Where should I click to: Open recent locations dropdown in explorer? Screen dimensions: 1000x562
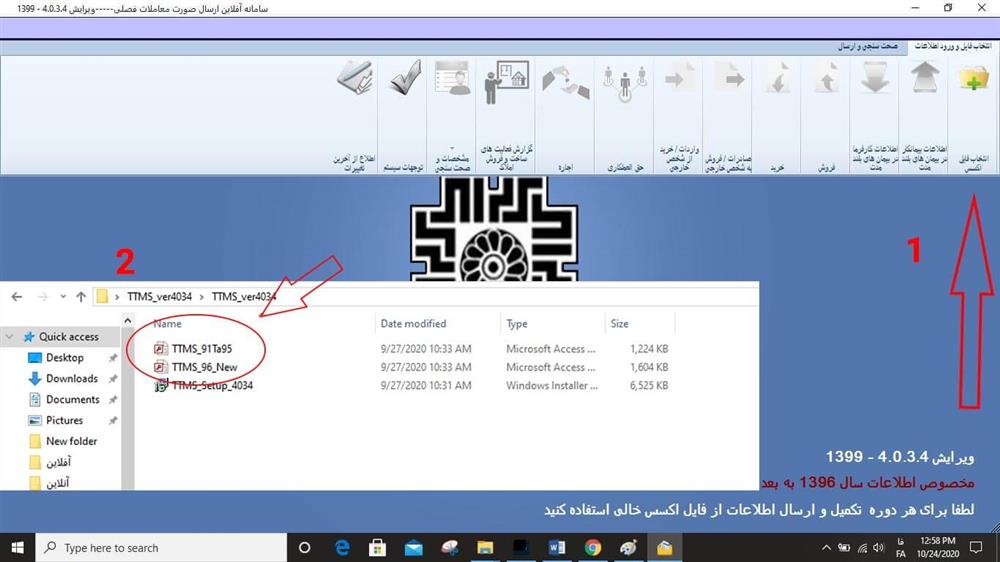[62, 297]
